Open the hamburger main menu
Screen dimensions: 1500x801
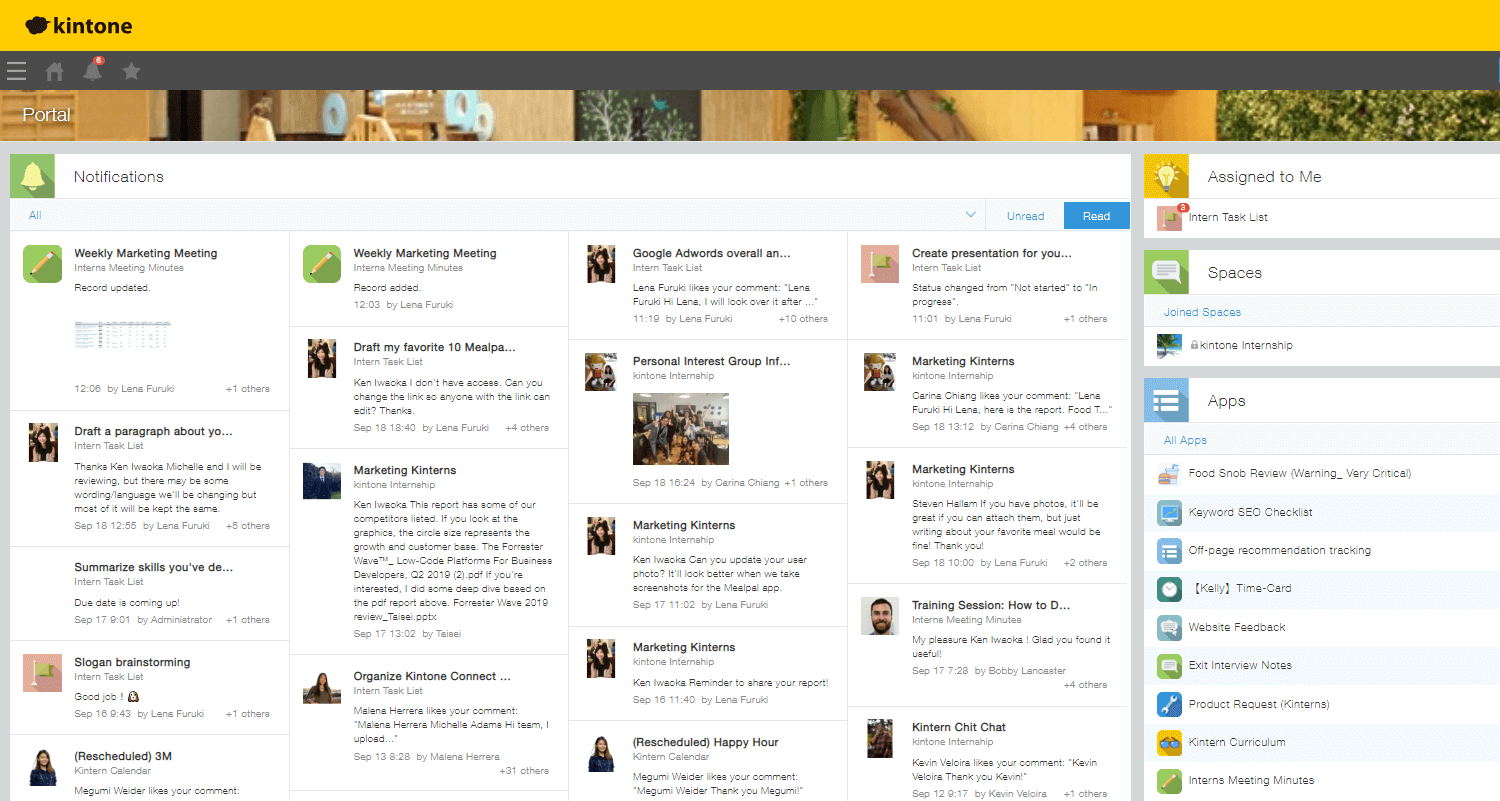point(16,71)
